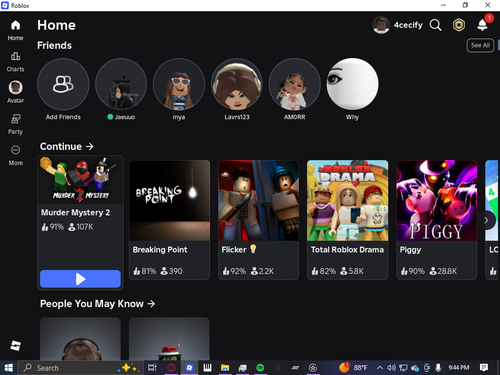
Task: Open the Party sidebar icon
Action: pyautogui.click(x=15, y=119)
